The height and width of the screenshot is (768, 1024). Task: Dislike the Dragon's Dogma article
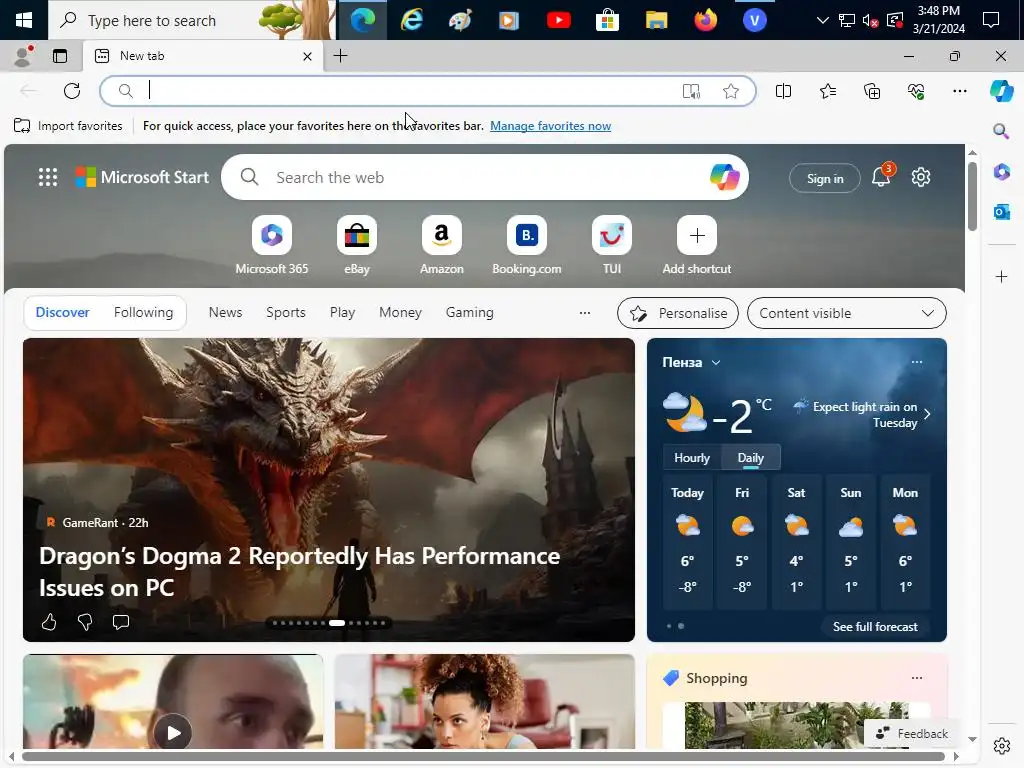[84, 622]
